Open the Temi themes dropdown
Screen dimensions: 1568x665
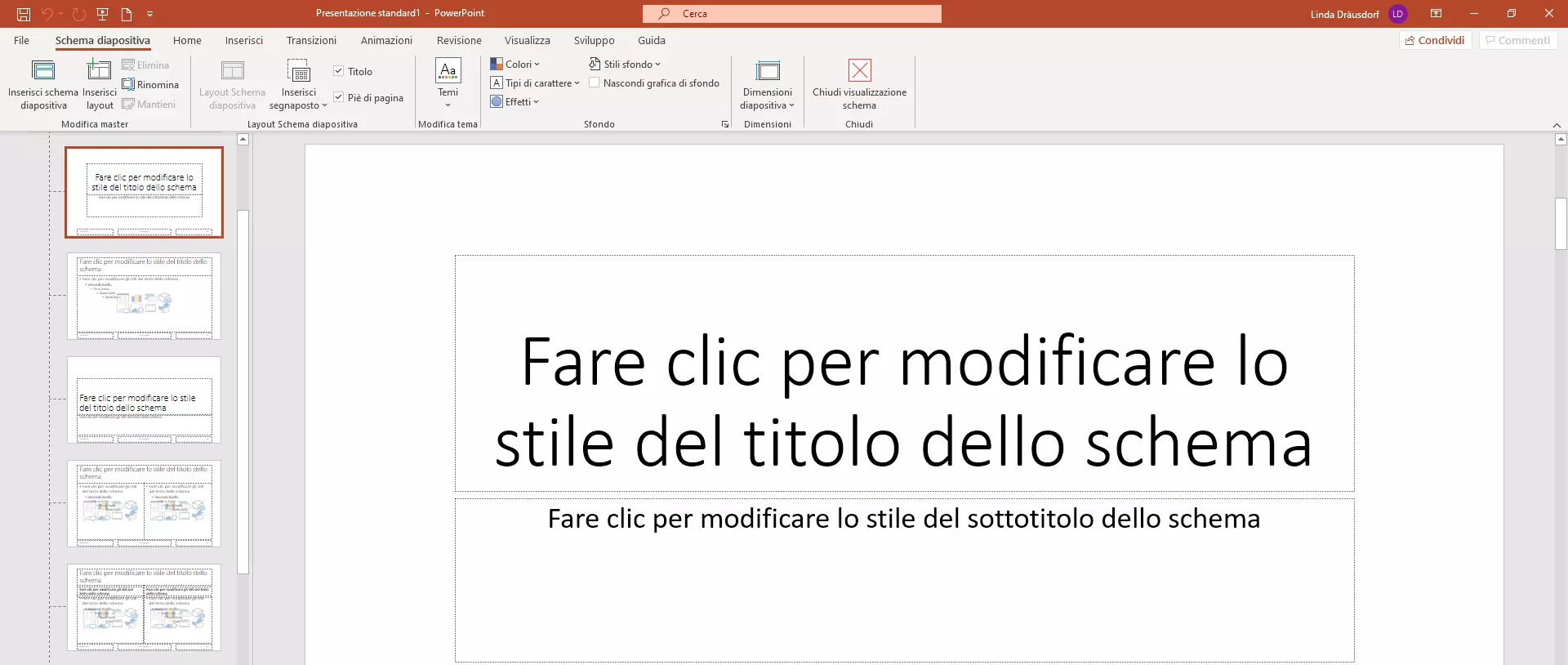click(448, 84)
